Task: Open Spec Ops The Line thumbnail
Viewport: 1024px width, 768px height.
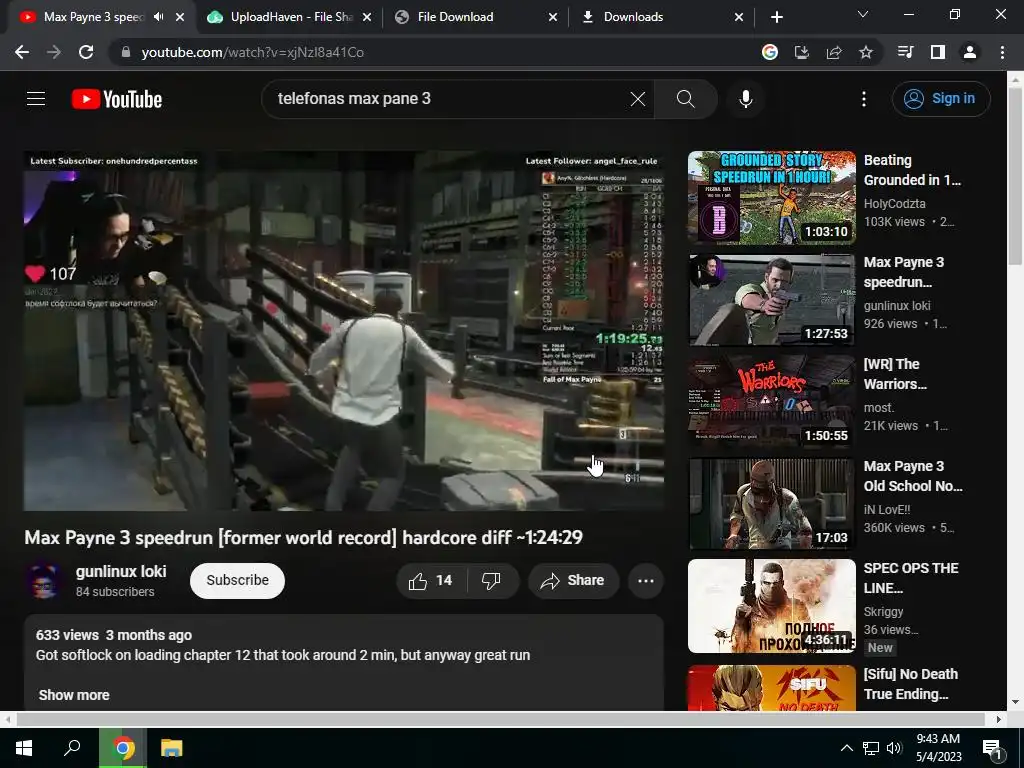Action: tap(772, 605)
